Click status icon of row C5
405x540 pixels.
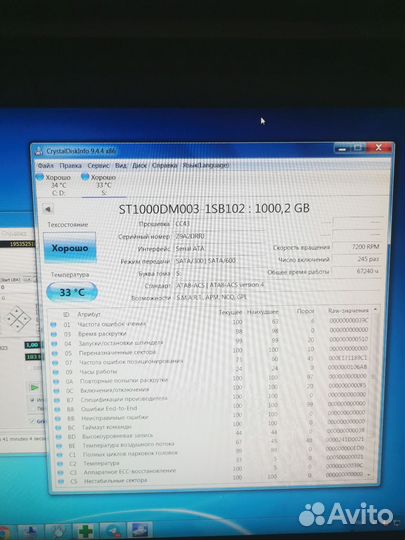coord(61,481)
